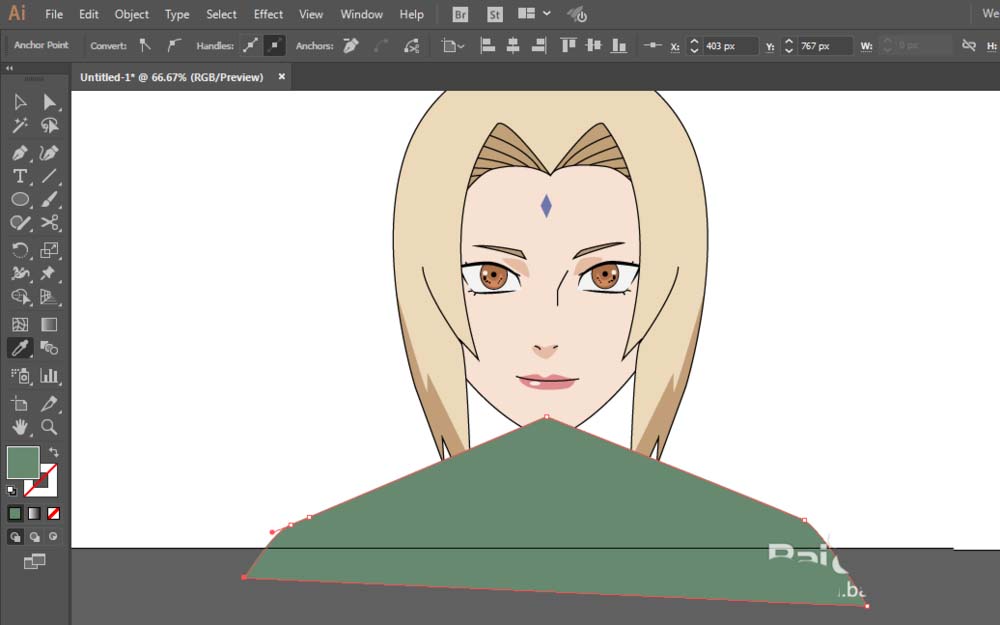
Task: Enable Draw Normal mode
Action: [x=15, y=537]
